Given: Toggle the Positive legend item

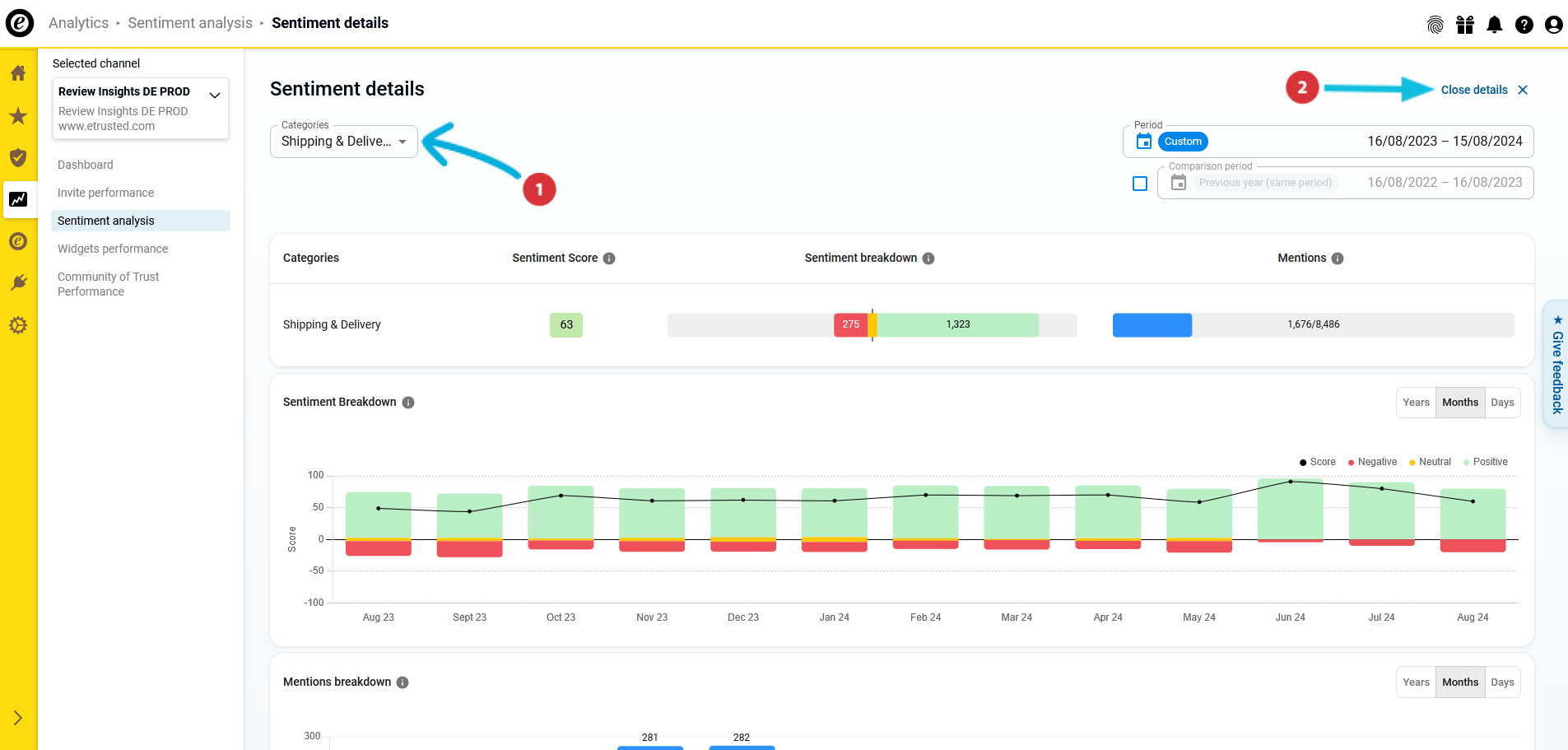Looking at the screenshot, I should 1486,462.
